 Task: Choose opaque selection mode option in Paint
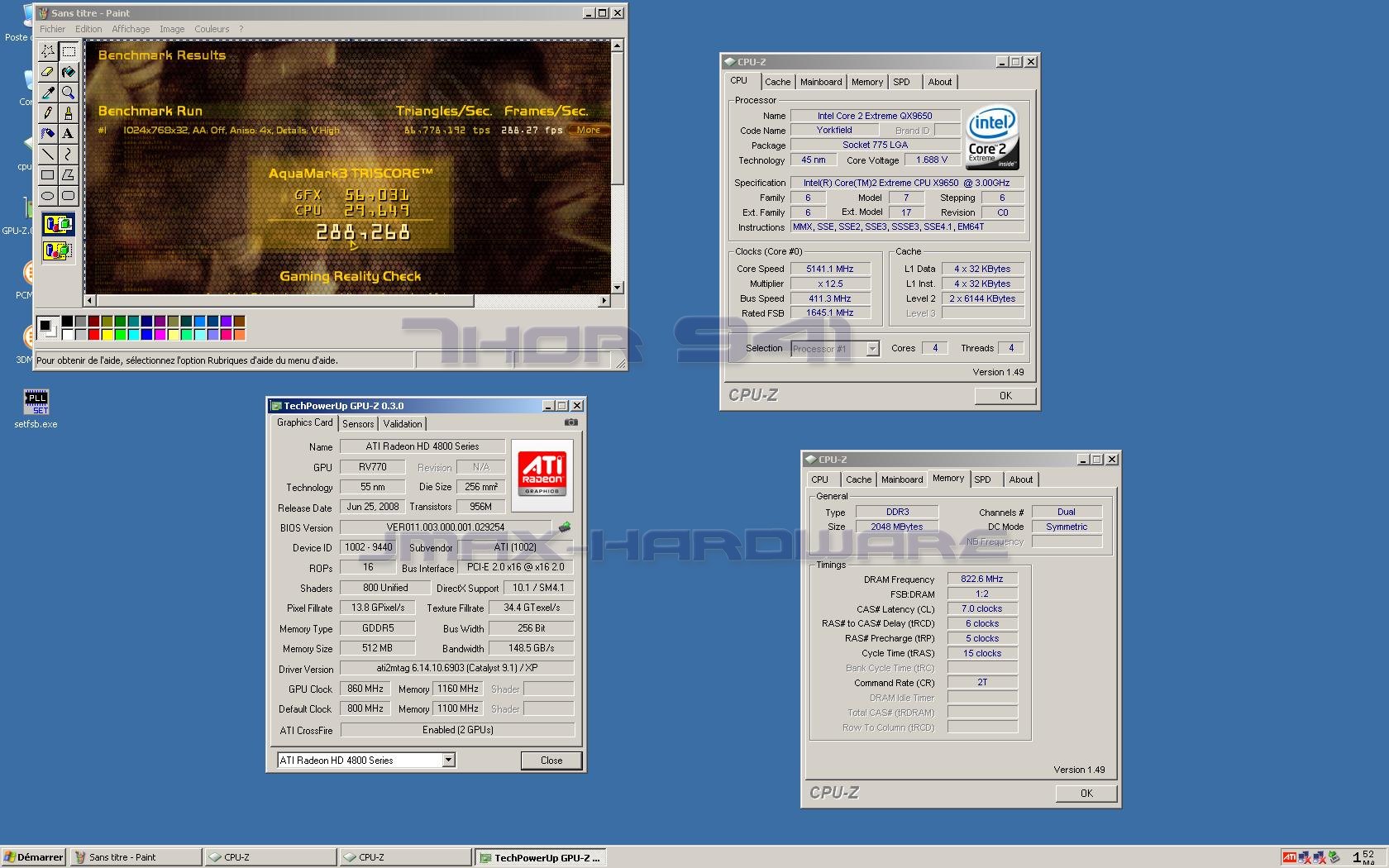click(x=58, y=224)
